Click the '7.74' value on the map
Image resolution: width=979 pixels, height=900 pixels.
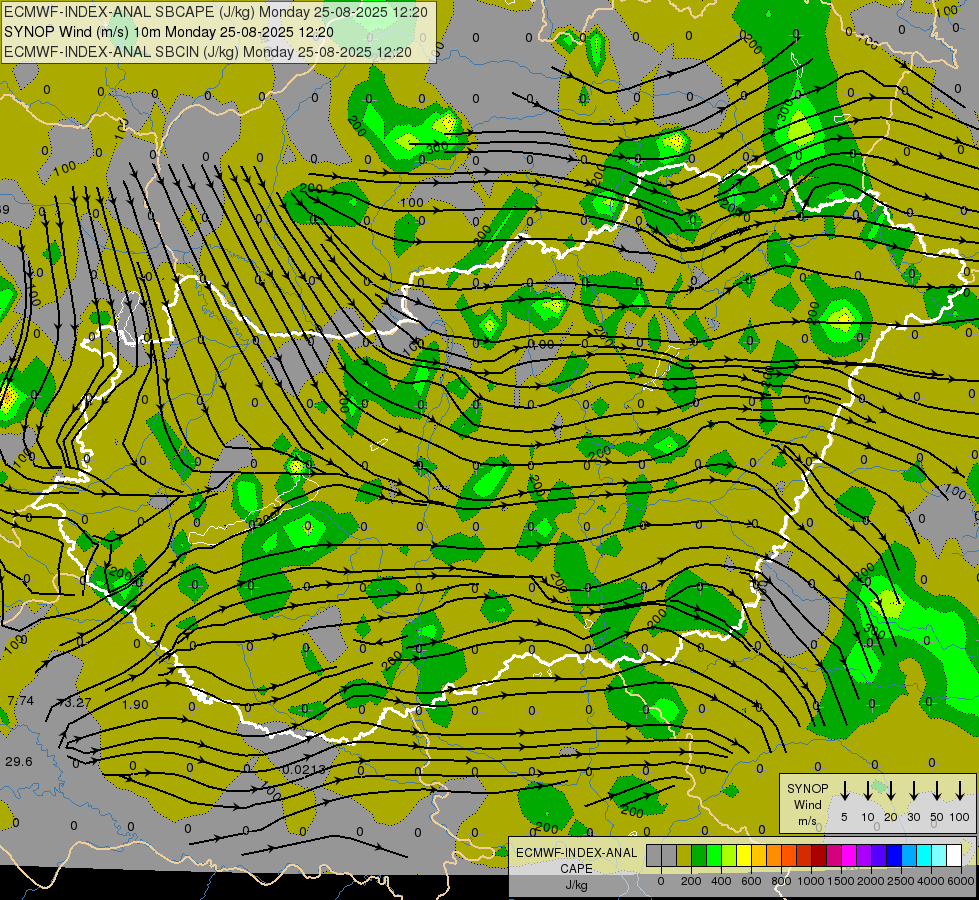(x=21, y=701)
